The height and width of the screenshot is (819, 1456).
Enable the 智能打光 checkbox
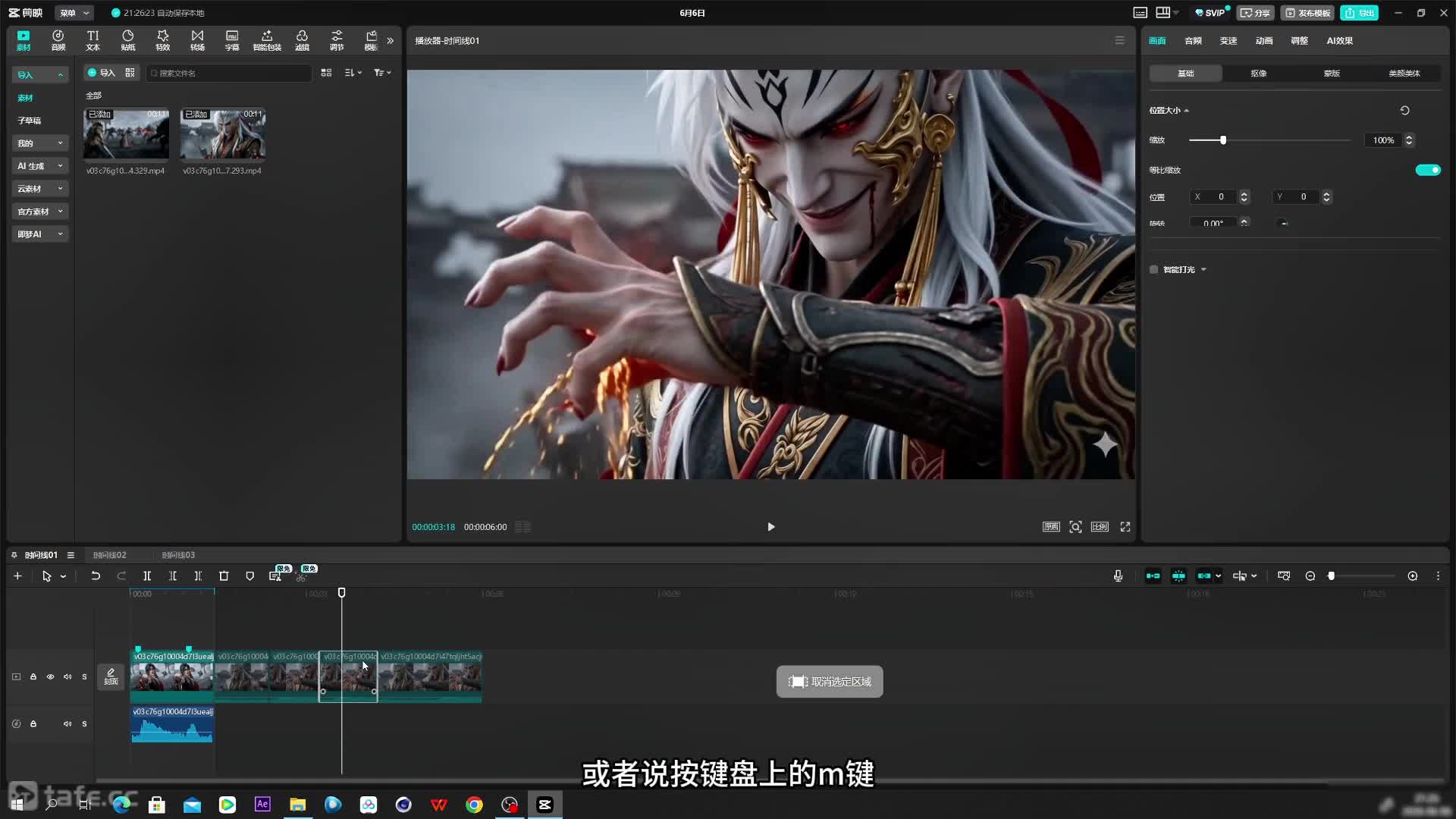(x=1153, y=270)
